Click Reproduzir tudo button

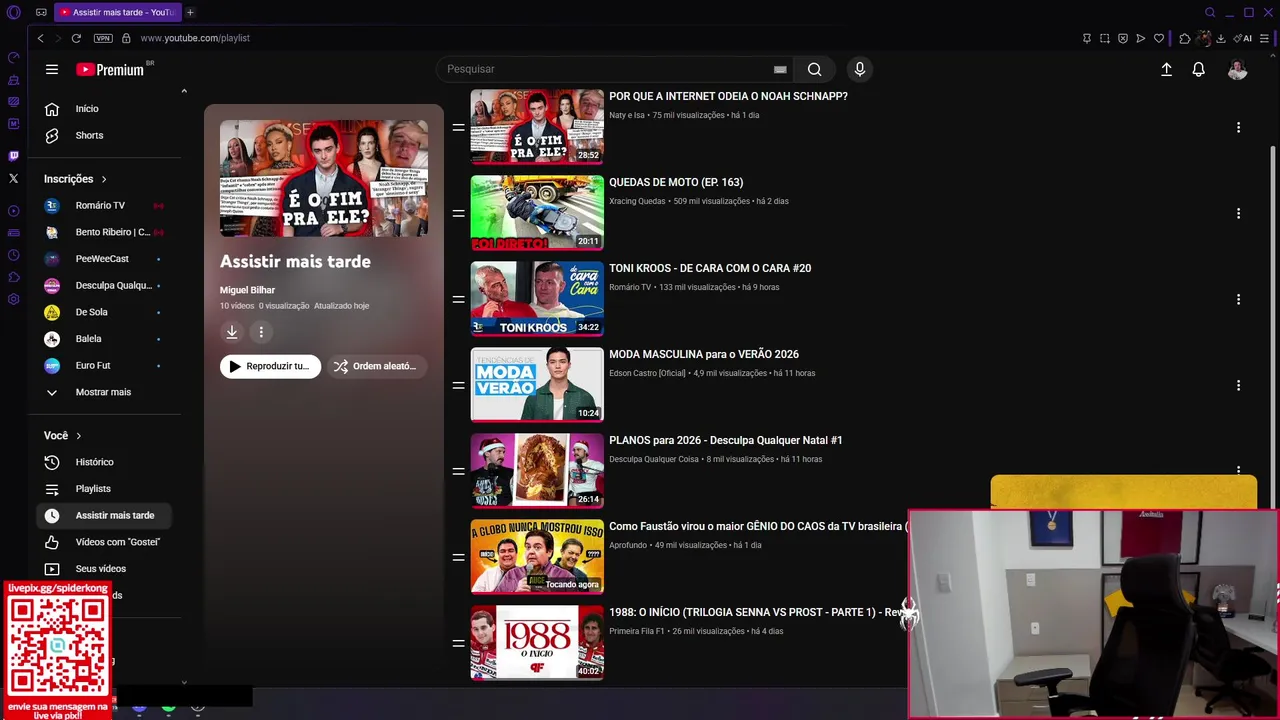(270, 366)
